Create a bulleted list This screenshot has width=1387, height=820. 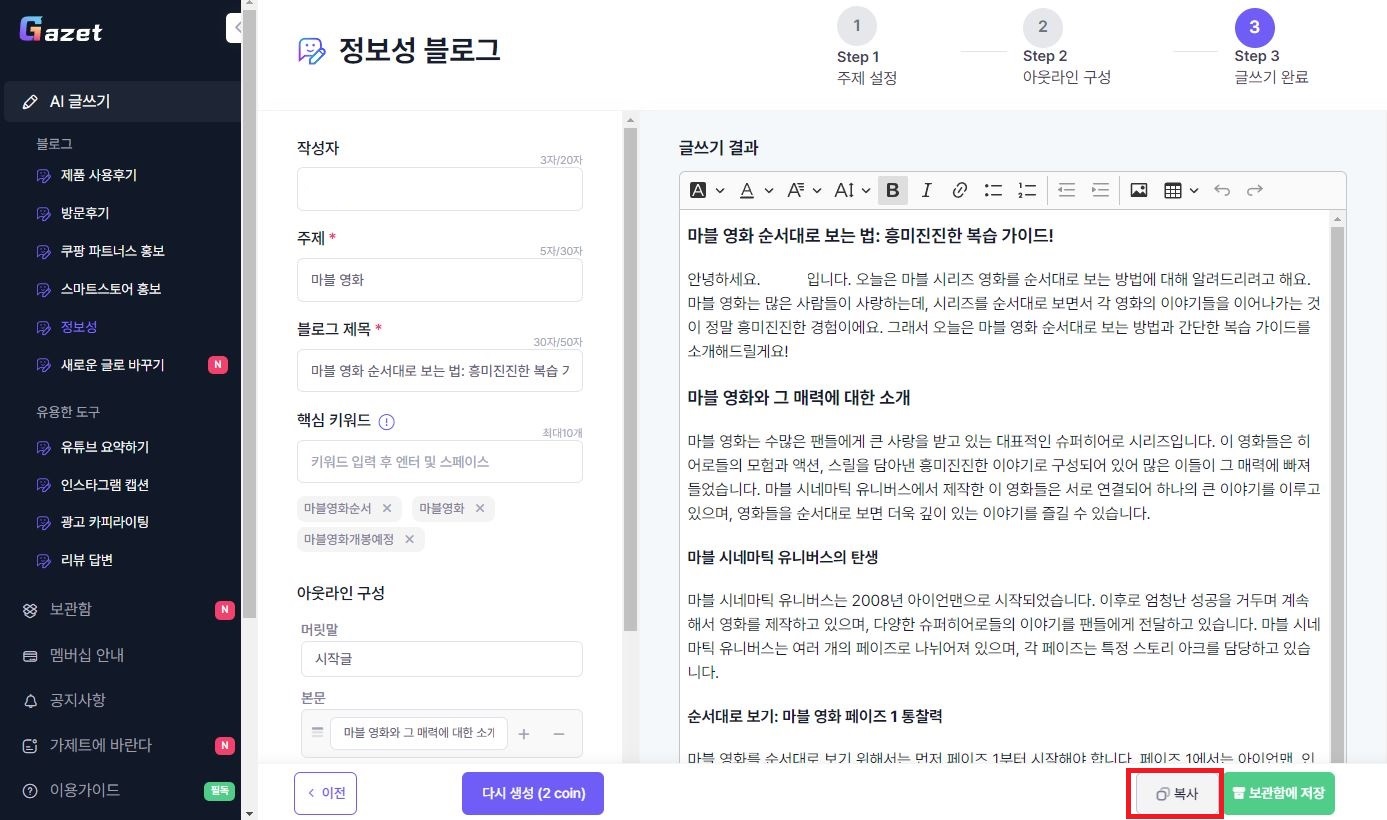[993, 190]
